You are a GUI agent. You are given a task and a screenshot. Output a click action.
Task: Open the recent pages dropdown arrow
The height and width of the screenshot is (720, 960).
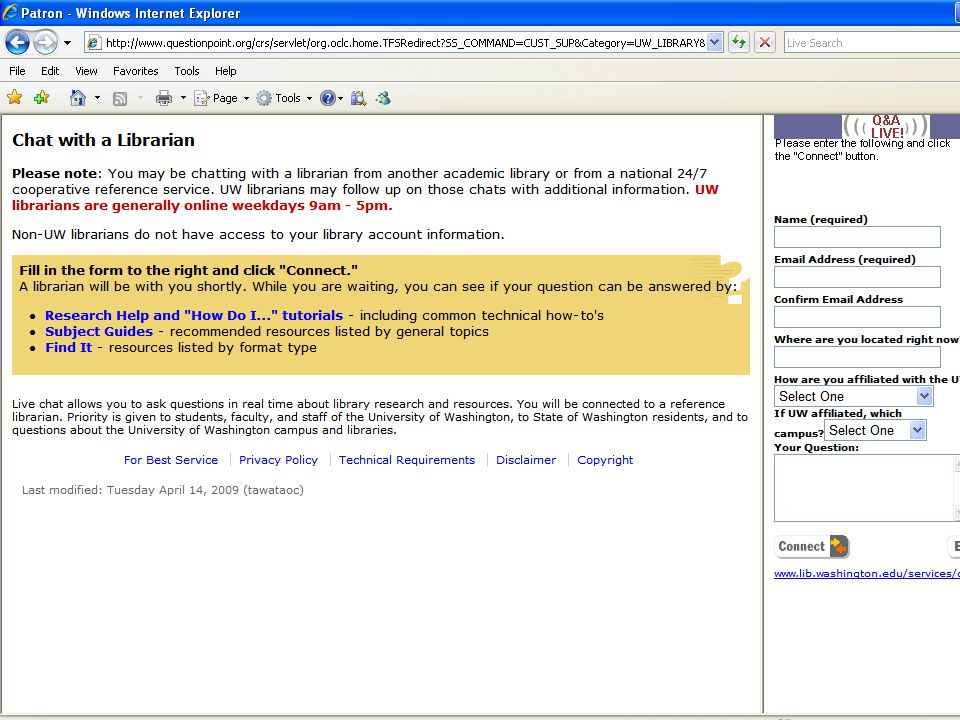[67, 43]
